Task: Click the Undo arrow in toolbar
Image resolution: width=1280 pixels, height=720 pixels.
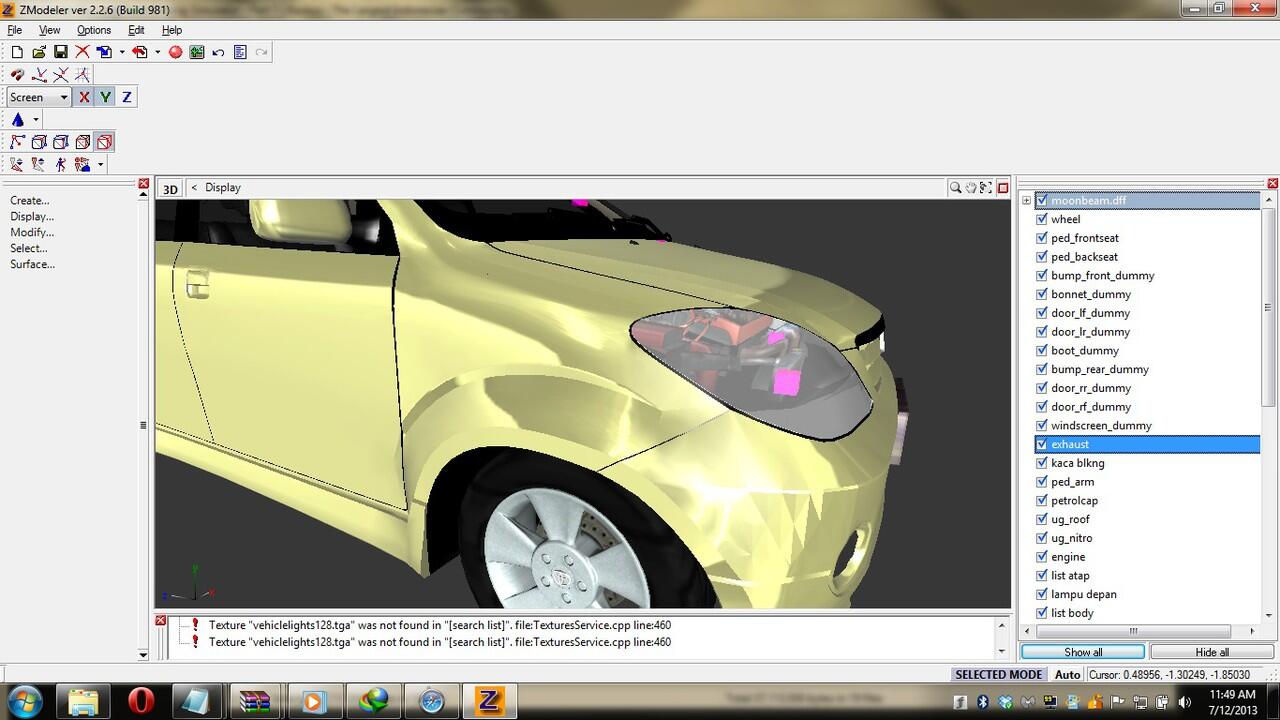Action: [218, 52]
